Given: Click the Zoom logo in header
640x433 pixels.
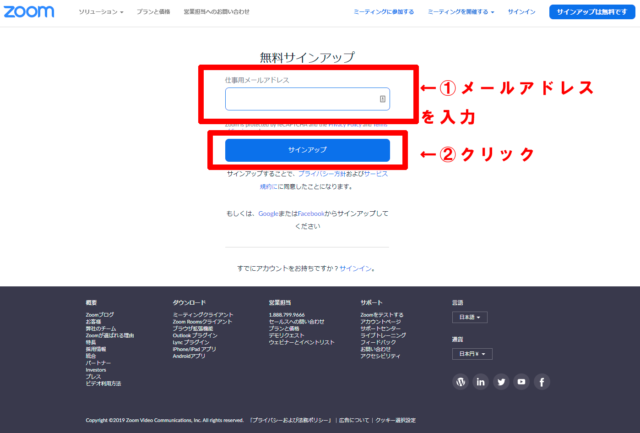Looking at the screenshot, I should pos(29,11).
